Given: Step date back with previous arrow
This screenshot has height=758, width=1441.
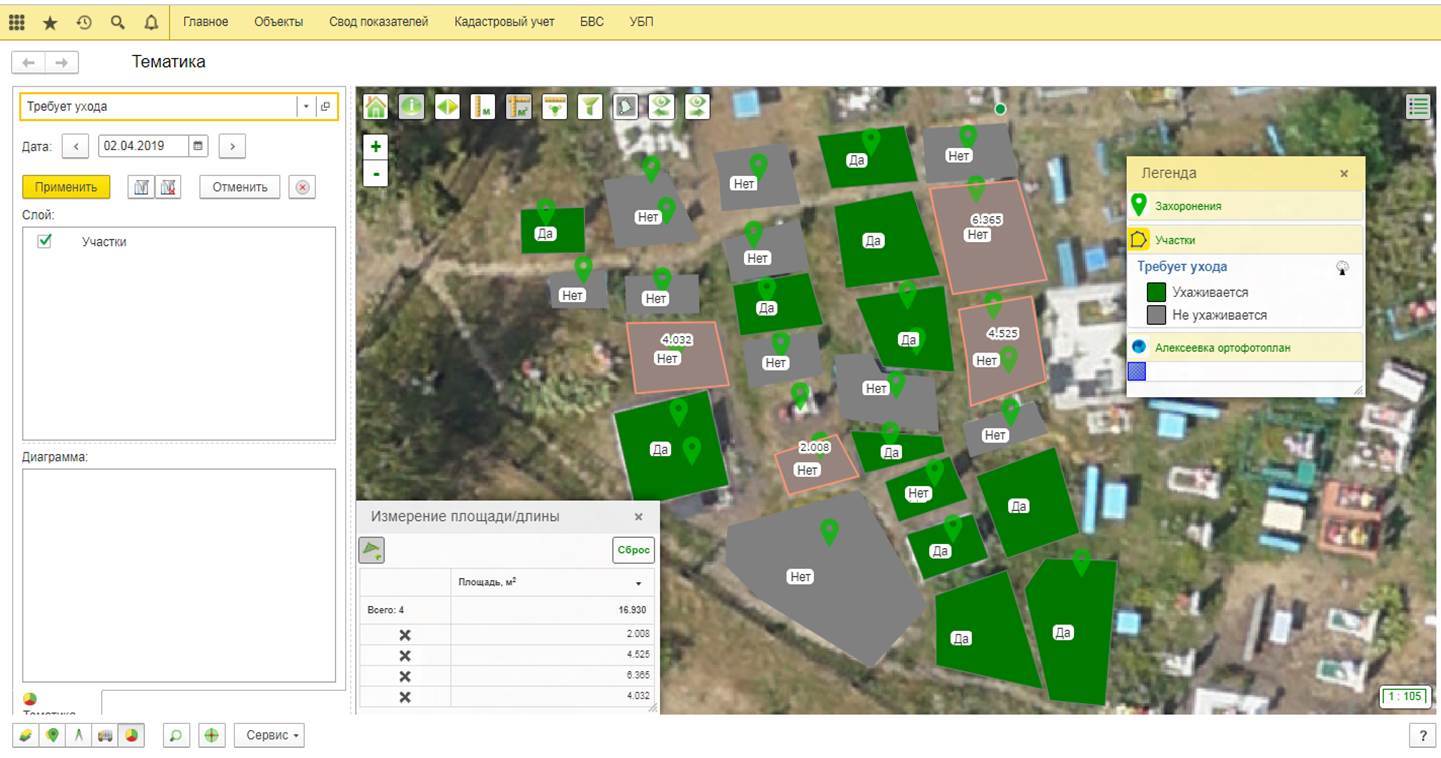Looking at the screenshot, I should point(75,146).
